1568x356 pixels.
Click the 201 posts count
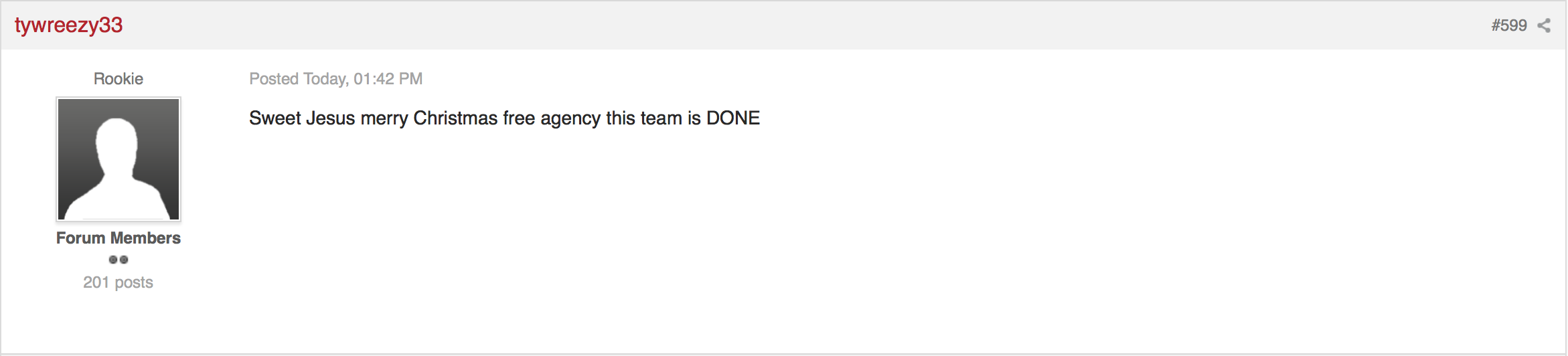(x=119, y=282)
